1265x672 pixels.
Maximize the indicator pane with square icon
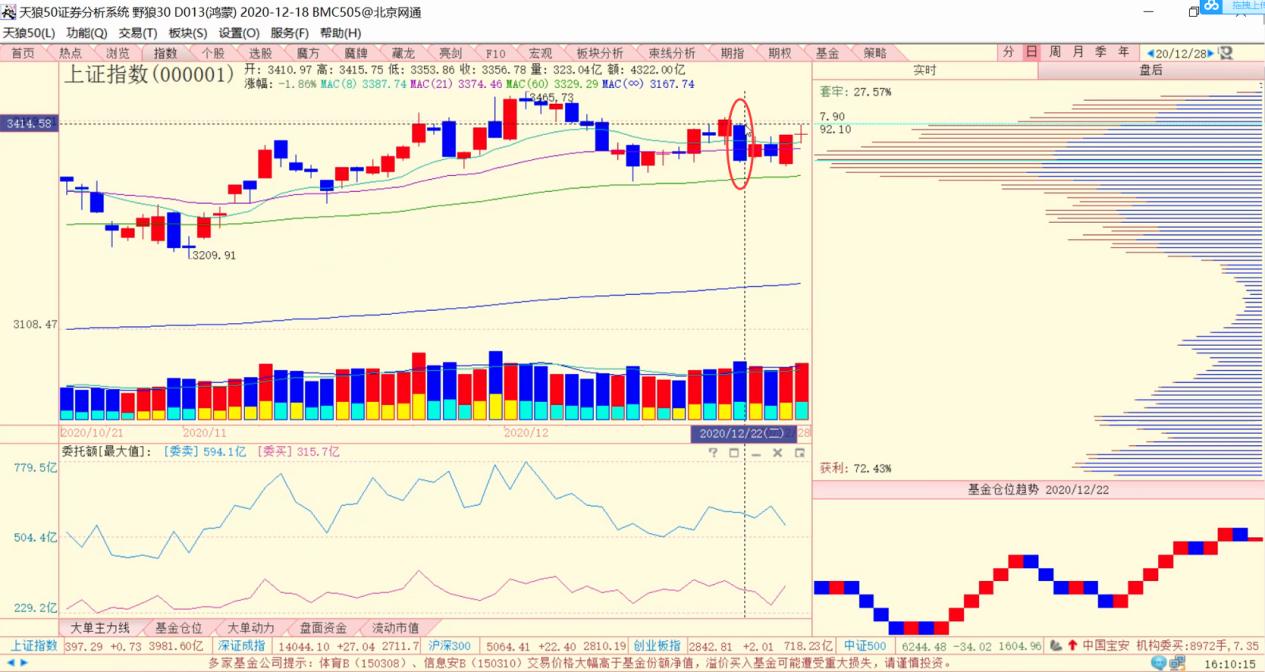click(734, 453)
